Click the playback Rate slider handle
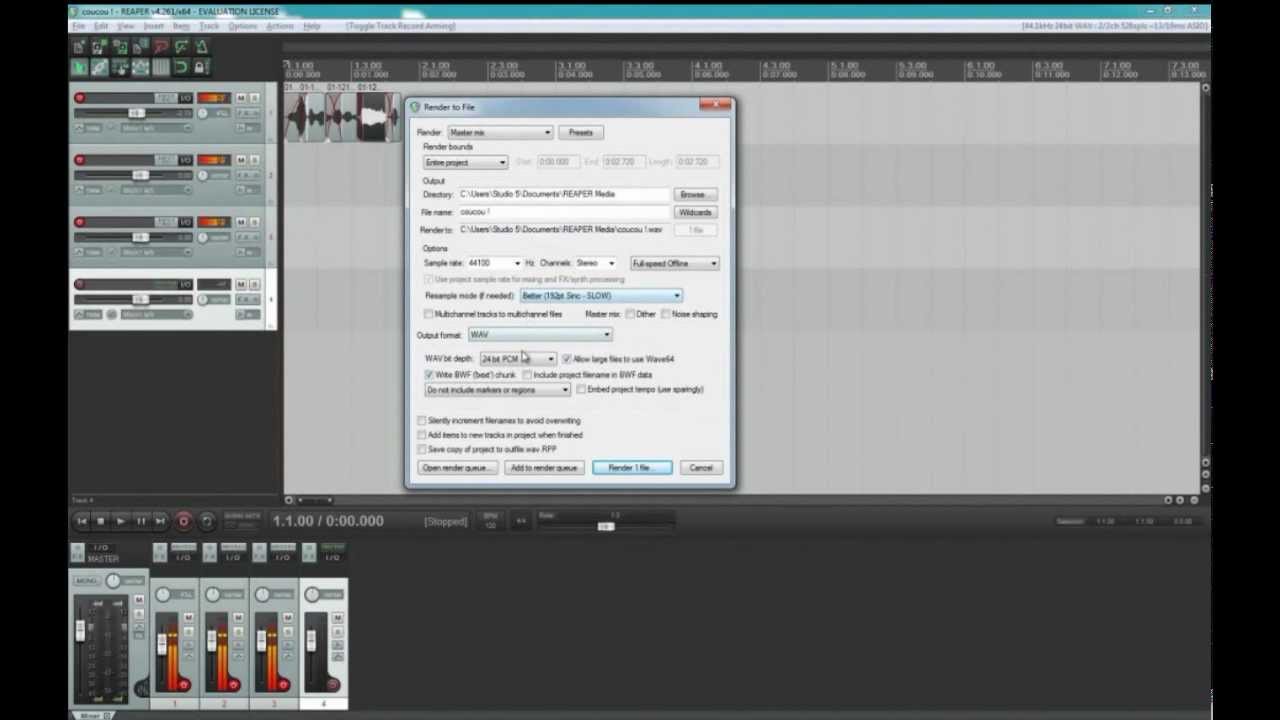This screenshot has height=720, width=1280. (605, 526)
